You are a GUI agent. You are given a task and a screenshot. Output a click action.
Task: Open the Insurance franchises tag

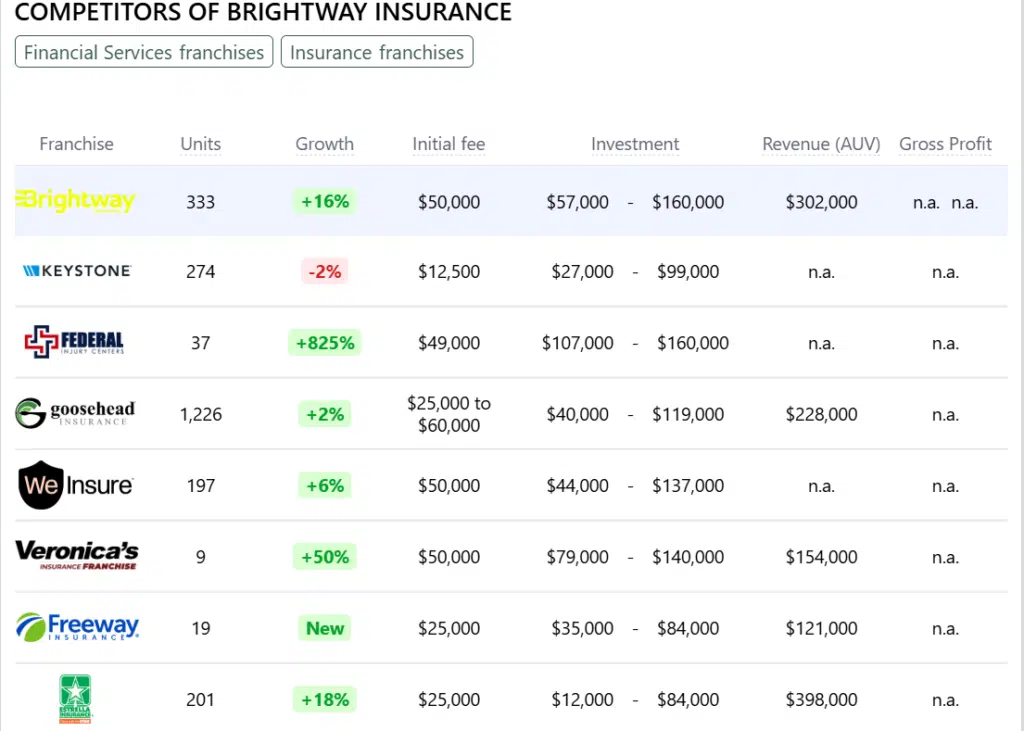pyautogui.click(x=377, y=53)
